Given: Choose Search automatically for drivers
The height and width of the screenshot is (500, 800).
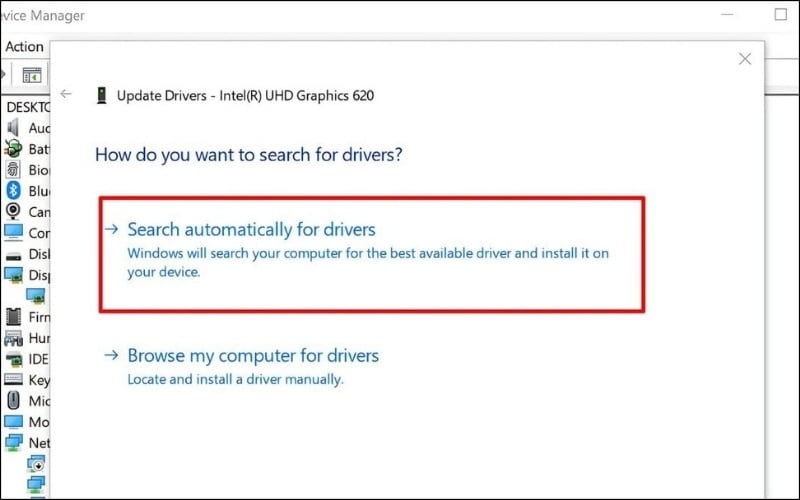Looking at the screenshot, I should (251, 230).
